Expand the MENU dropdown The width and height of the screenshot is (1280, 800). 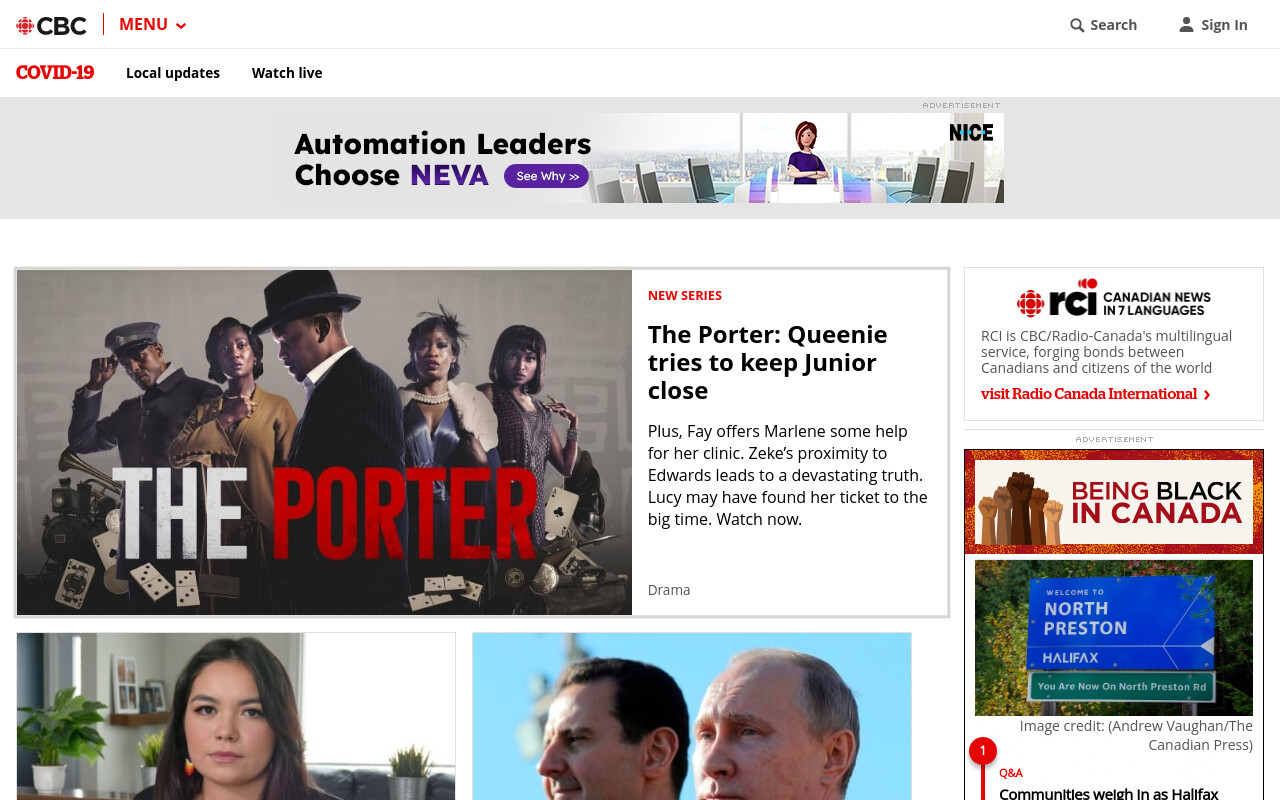point(152,24)
